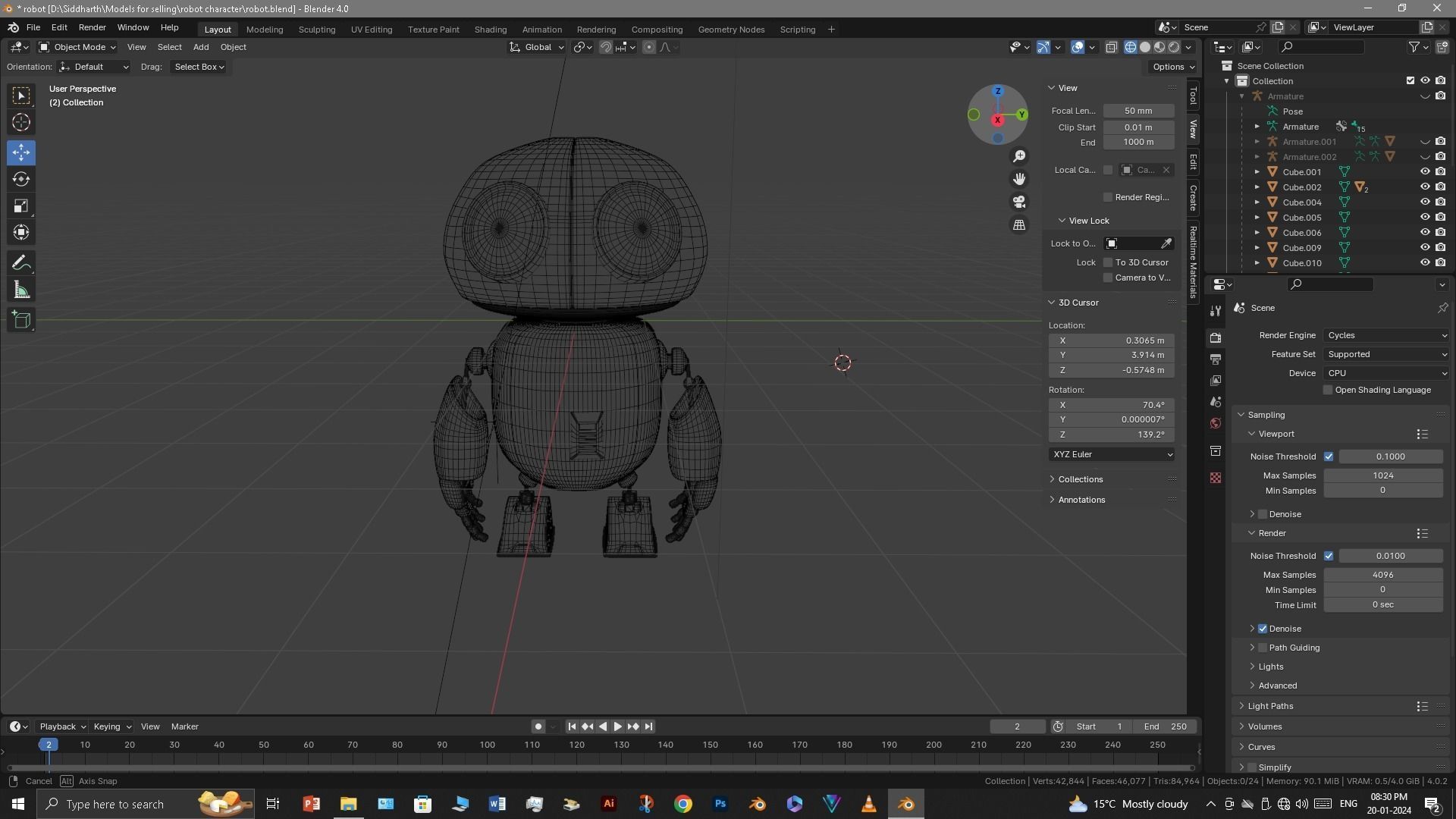
Task: Open the Options popover
Action: pos(1173,67)
